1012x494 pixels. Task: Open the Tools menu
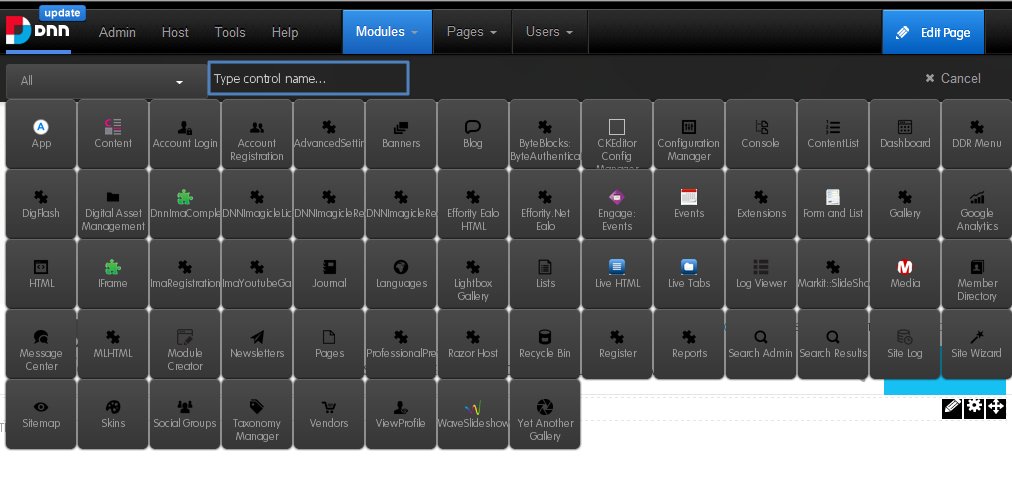[x=230, y=32]
